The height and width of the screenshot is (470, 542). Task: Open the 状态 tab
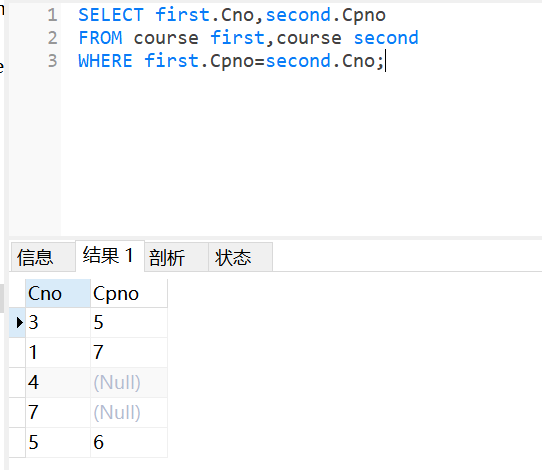tap(241, 257)
